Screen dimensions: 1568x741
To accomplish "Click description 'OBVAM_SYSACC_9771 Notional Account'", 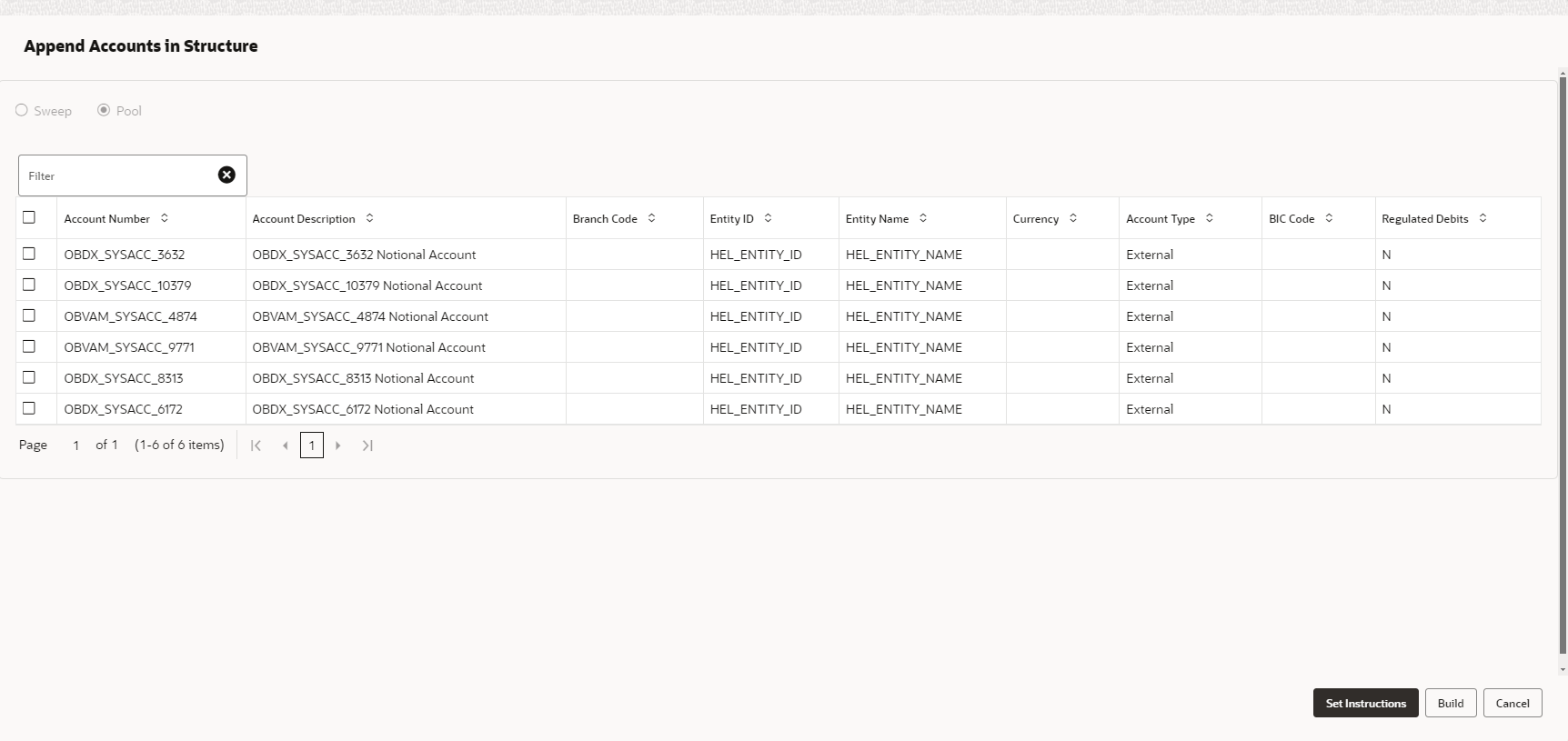I will pos(369,347).
